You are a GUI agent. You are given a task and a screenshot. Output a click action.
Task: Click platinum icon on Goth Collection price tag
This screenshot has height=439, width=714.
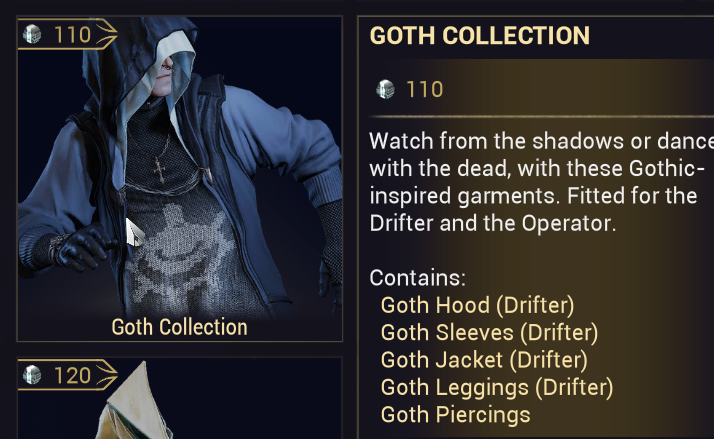click(x=32, y=34)
